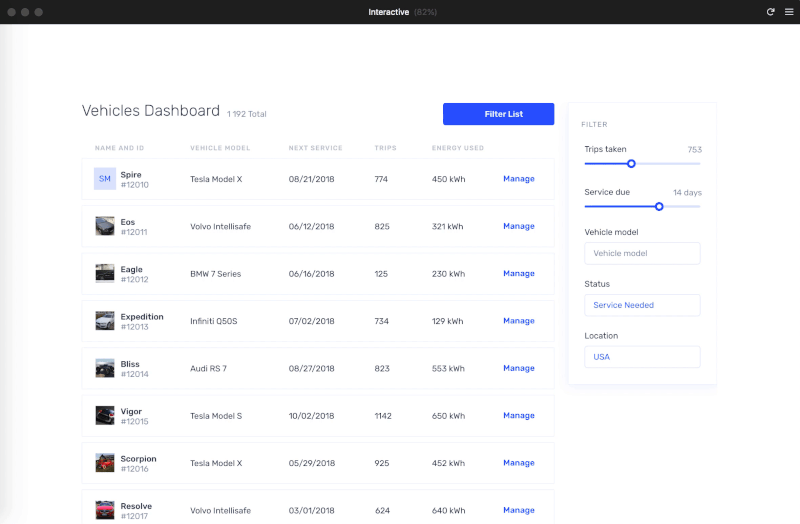Click the 05/29/2018 service date
Screen dimensions: 800x524
[312, 463]
